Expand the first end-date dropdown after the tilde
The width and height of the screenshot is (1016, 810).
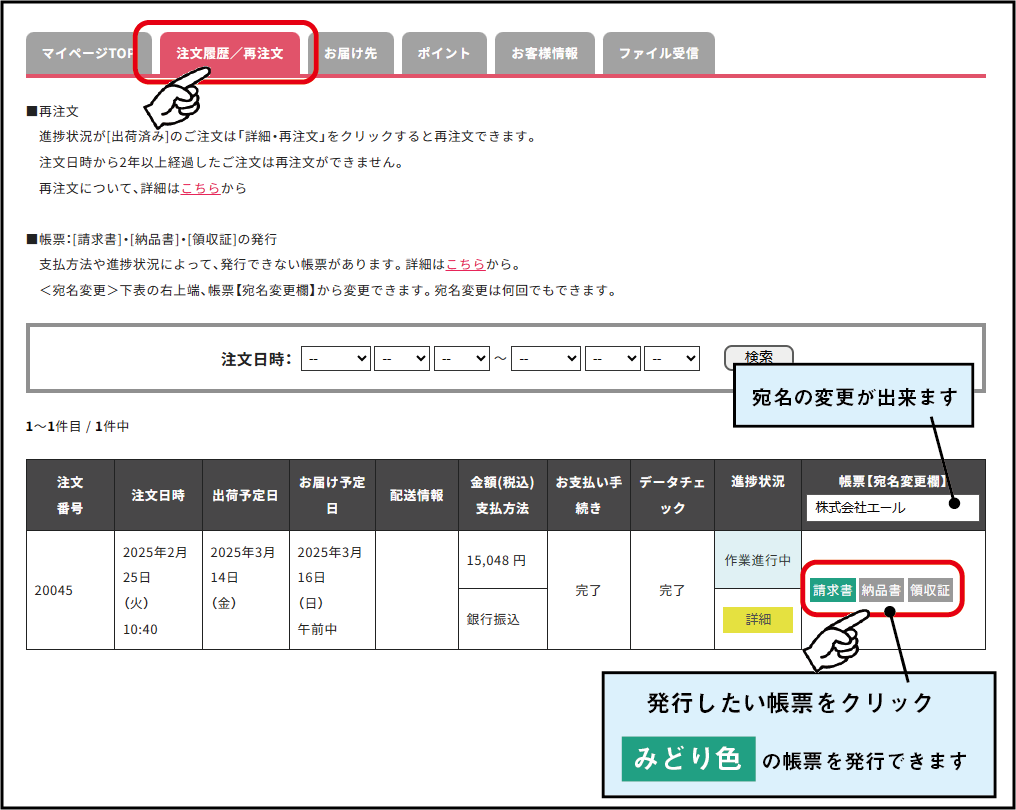point(546,358)
